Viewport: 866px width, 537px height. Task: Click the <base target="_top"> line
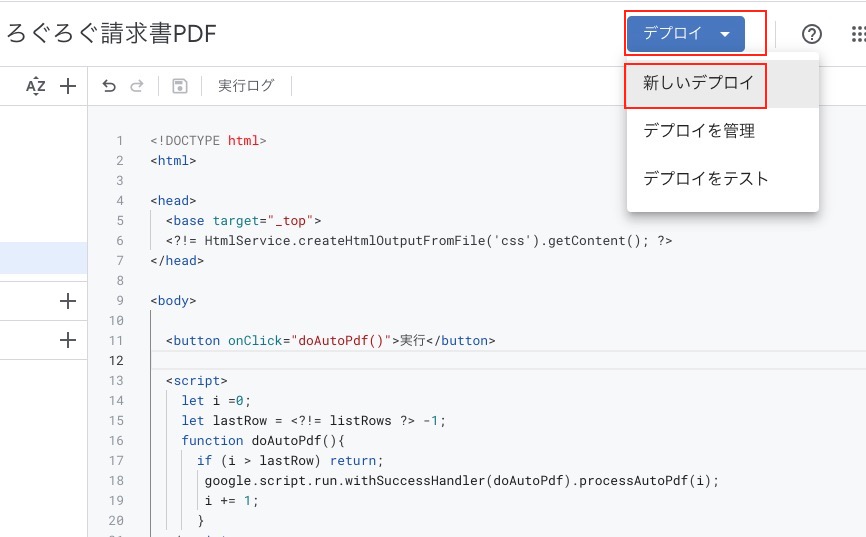click(243, 221)
